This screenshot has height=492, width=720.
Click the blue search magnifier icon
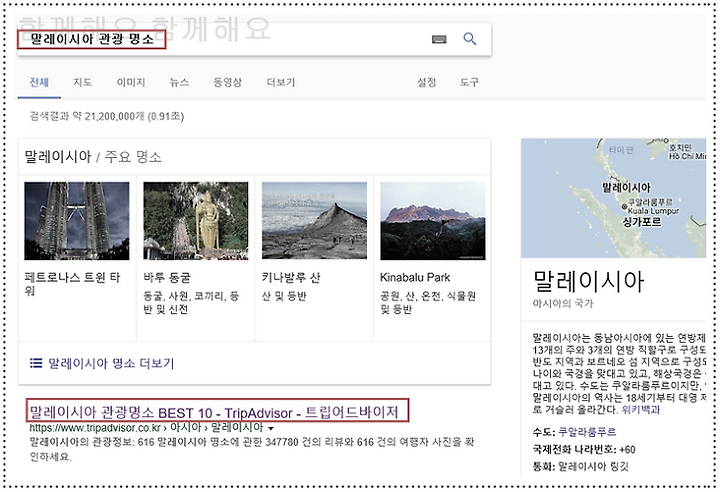pyautogui.click(x=469, y=39)
